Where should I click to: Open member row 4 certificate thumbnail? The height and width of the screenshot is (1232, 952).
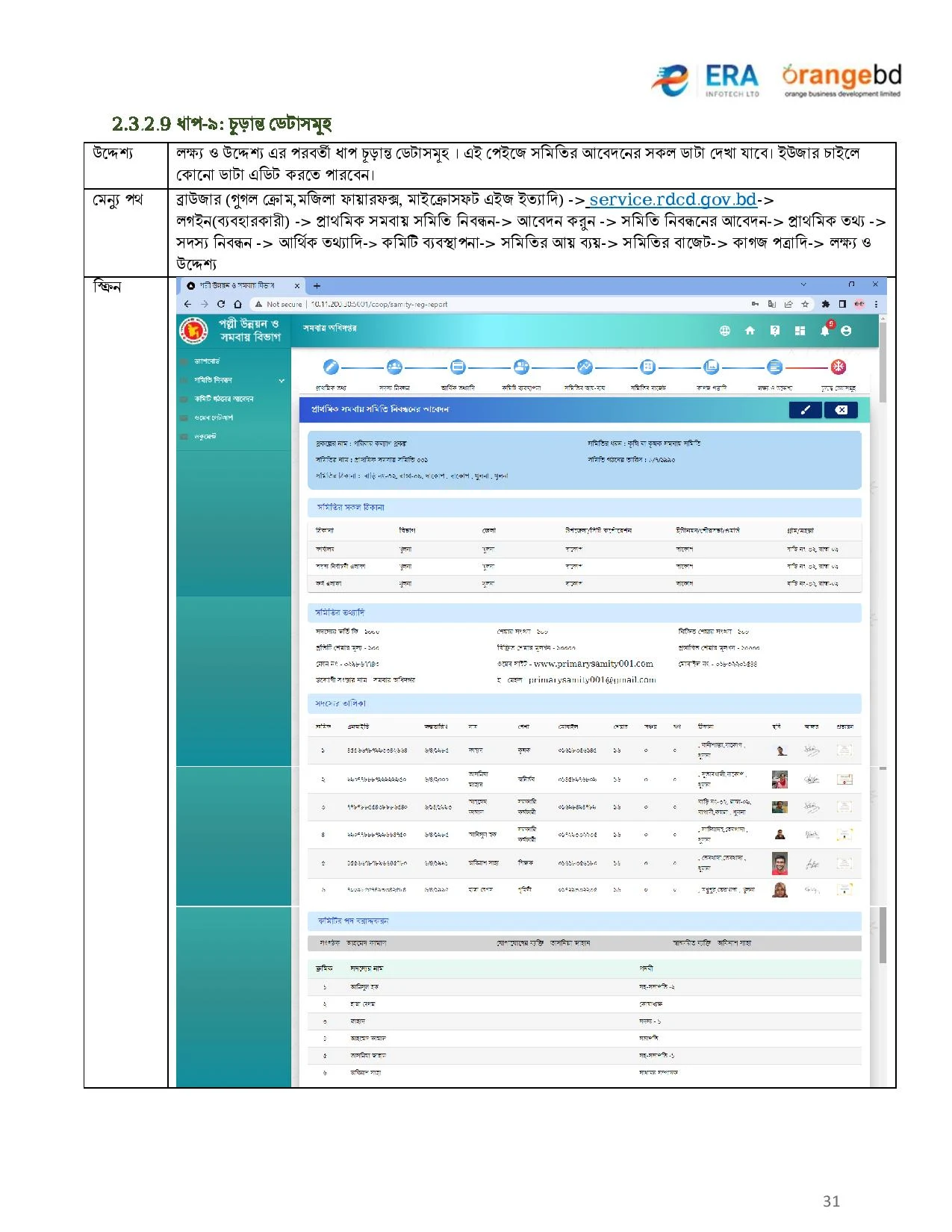point(844,835)
